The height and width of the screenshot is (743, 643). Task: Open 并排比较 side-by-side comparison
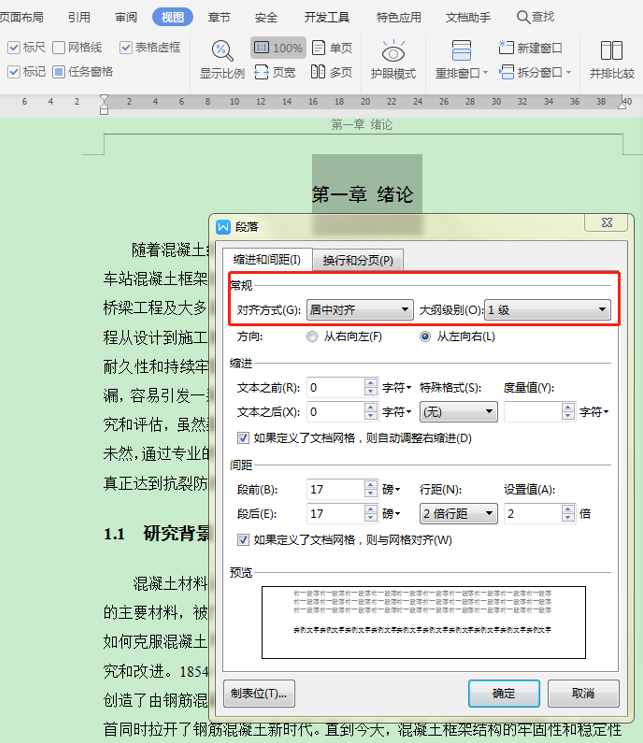(x=612, y=59)
